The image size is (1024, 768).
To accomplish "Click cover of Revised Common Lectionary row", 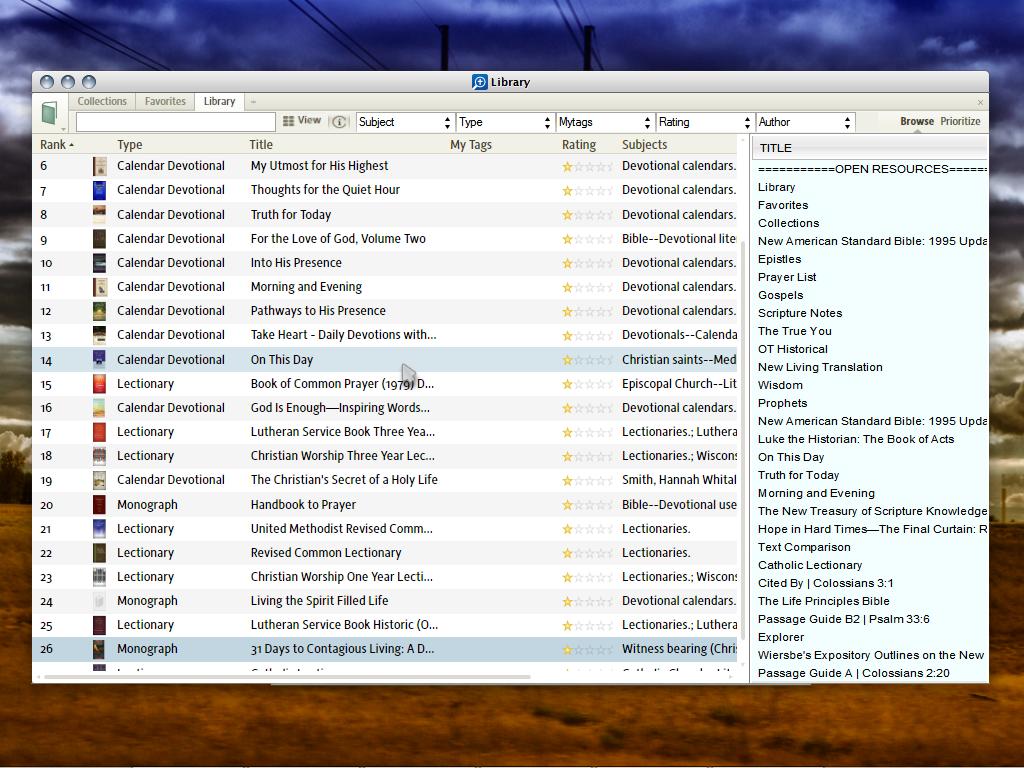I will [99, 552].
